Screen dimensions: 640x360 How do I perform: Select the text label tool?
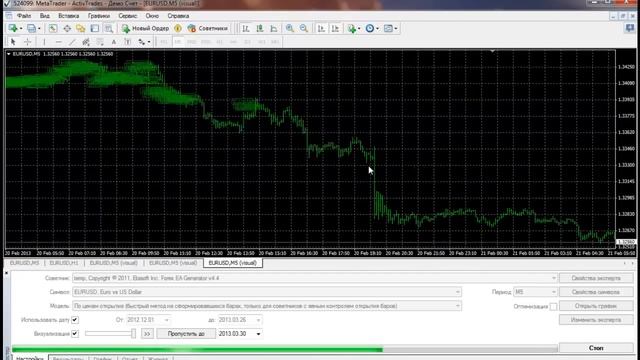pyautogui.click(x=128, y=42)
